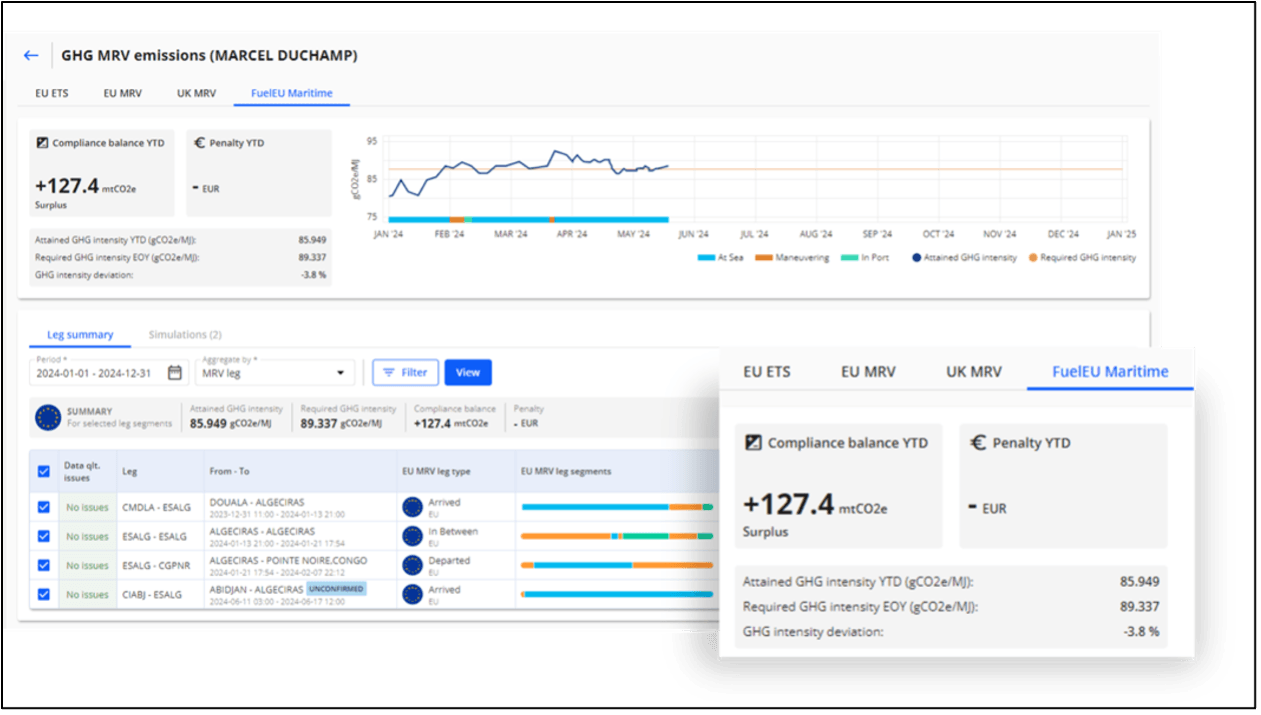The height and width of the screenshot is (715, 1261).
Task: Click the EU flag icon on the In Between row
Action: tap(412, 536)
